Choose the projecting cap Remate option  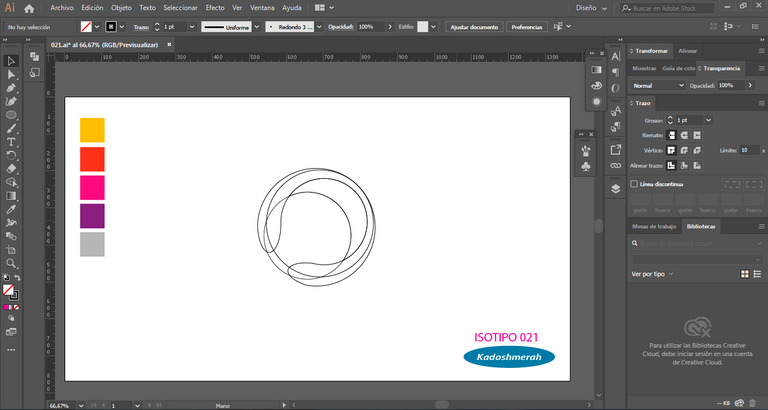coord(697,135)
